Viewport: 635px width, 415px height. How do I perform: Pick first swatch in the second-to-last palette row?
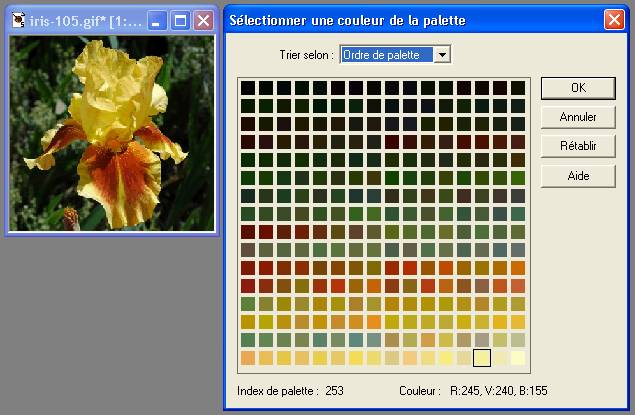[248, 340]
